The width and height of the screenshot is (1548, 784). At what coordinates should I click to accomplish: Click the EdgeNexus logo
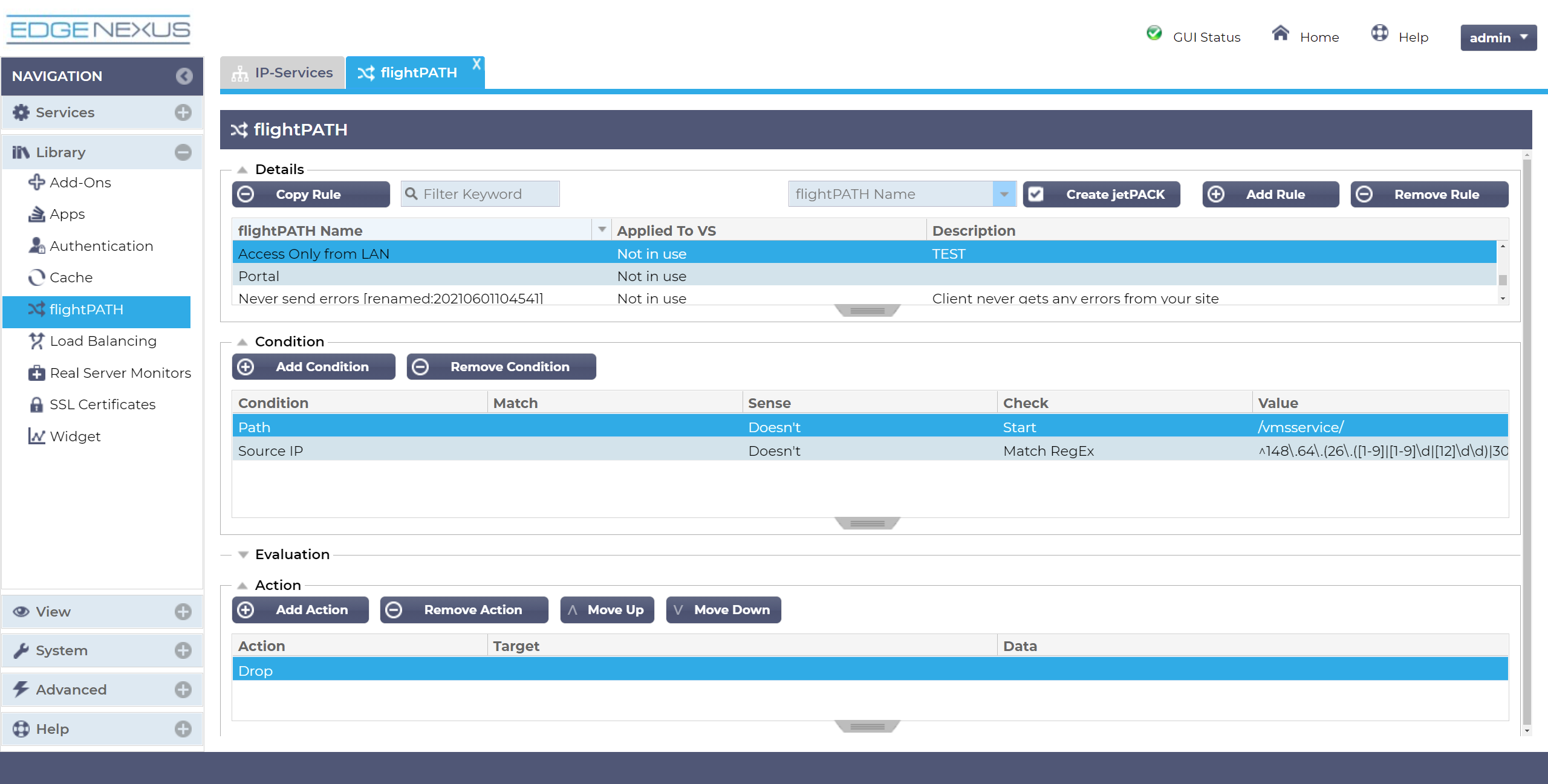click(99, 30)
